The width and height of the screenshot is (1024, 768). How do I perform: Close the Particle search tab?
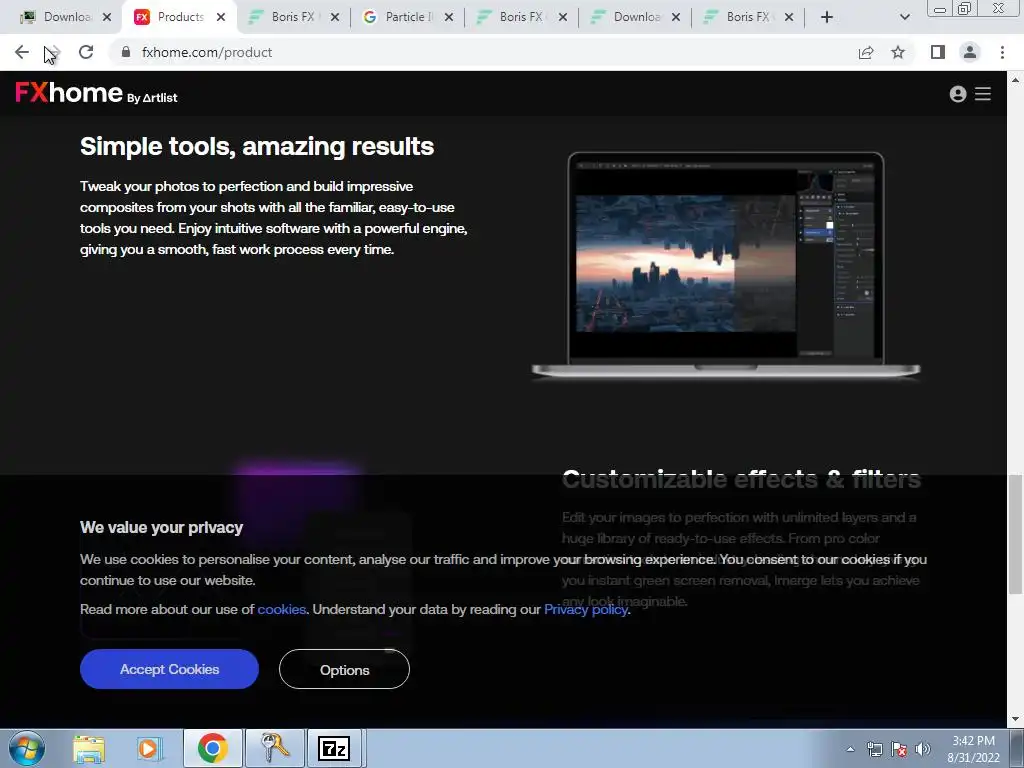coord(449,17)
